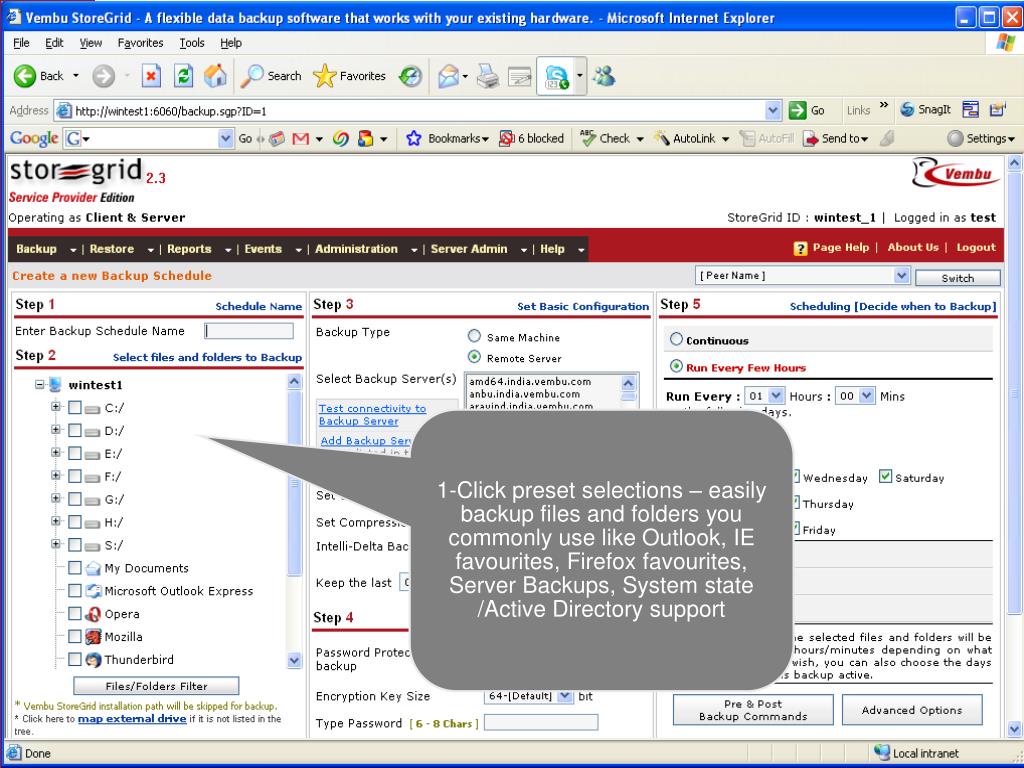Image resolution: width=1024 pixels, height=768 pixels.
Task: Click the Print printer icon
Action: 487,76
